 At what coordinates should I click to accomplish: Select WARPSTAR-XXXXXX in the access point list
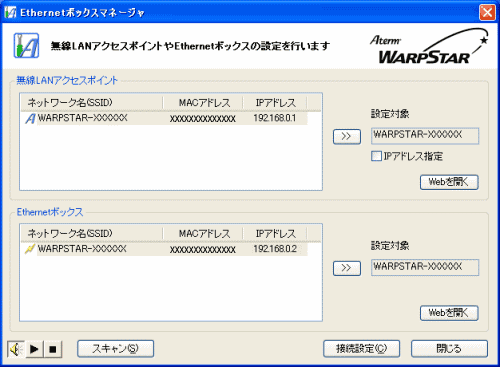[82, 118]
